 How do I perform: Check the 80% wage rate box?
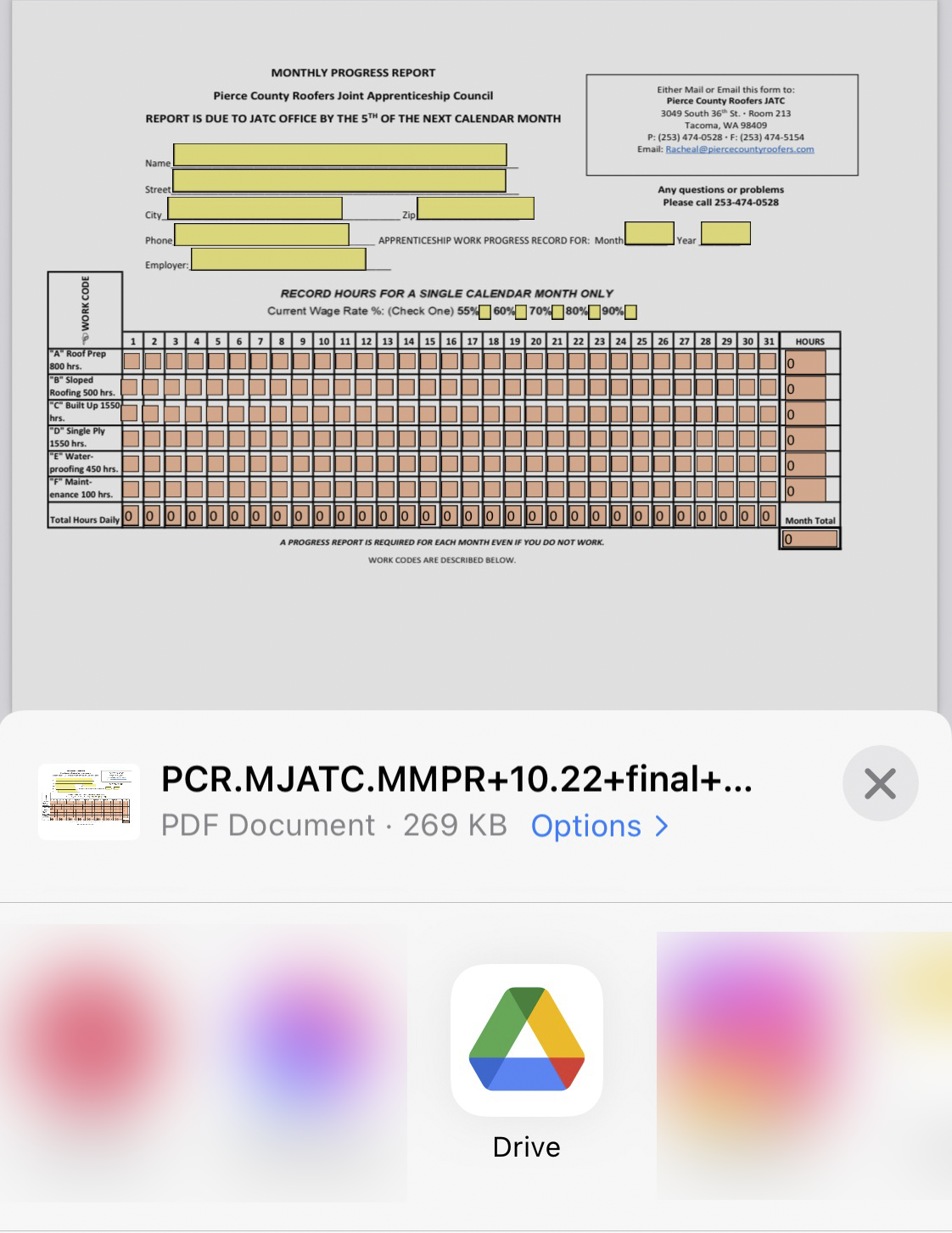(595, 311)
